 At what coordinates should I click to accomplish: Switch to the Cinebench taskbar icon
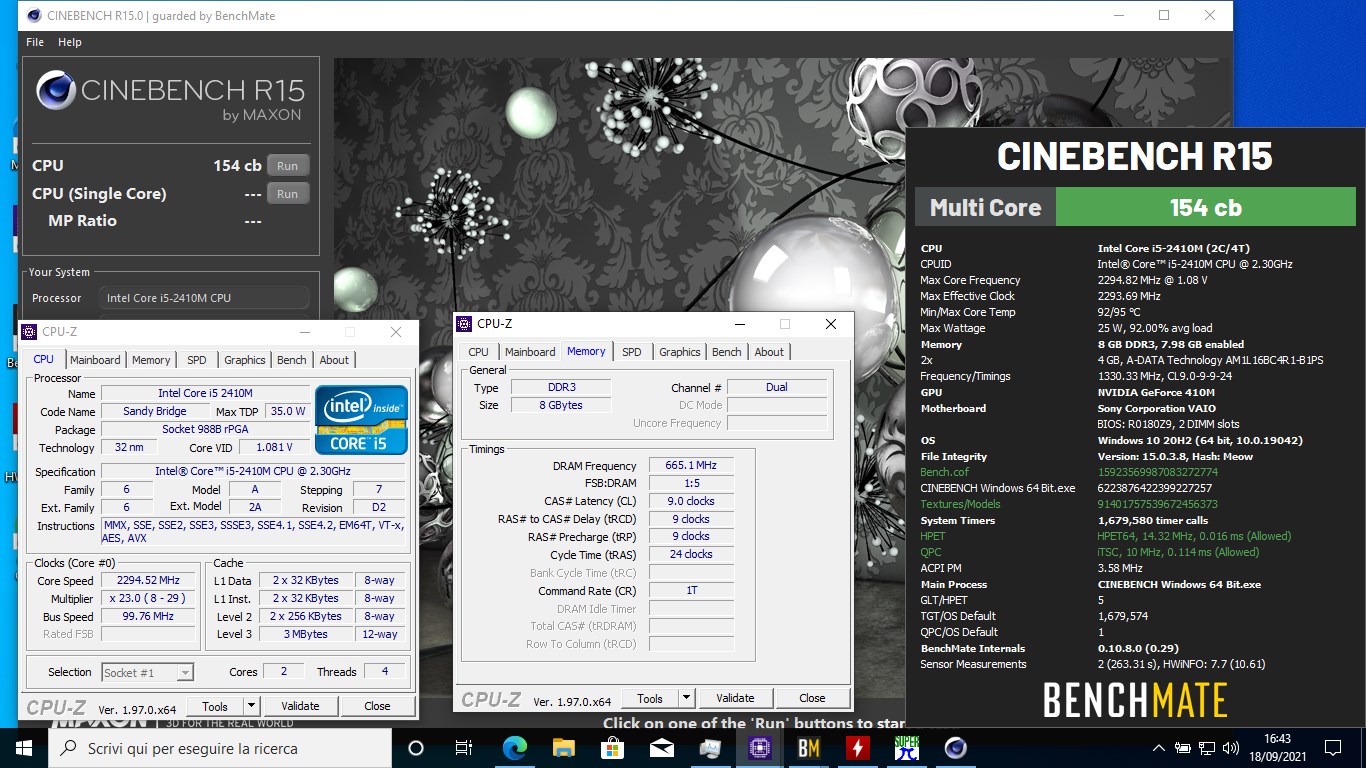point(955,748)
